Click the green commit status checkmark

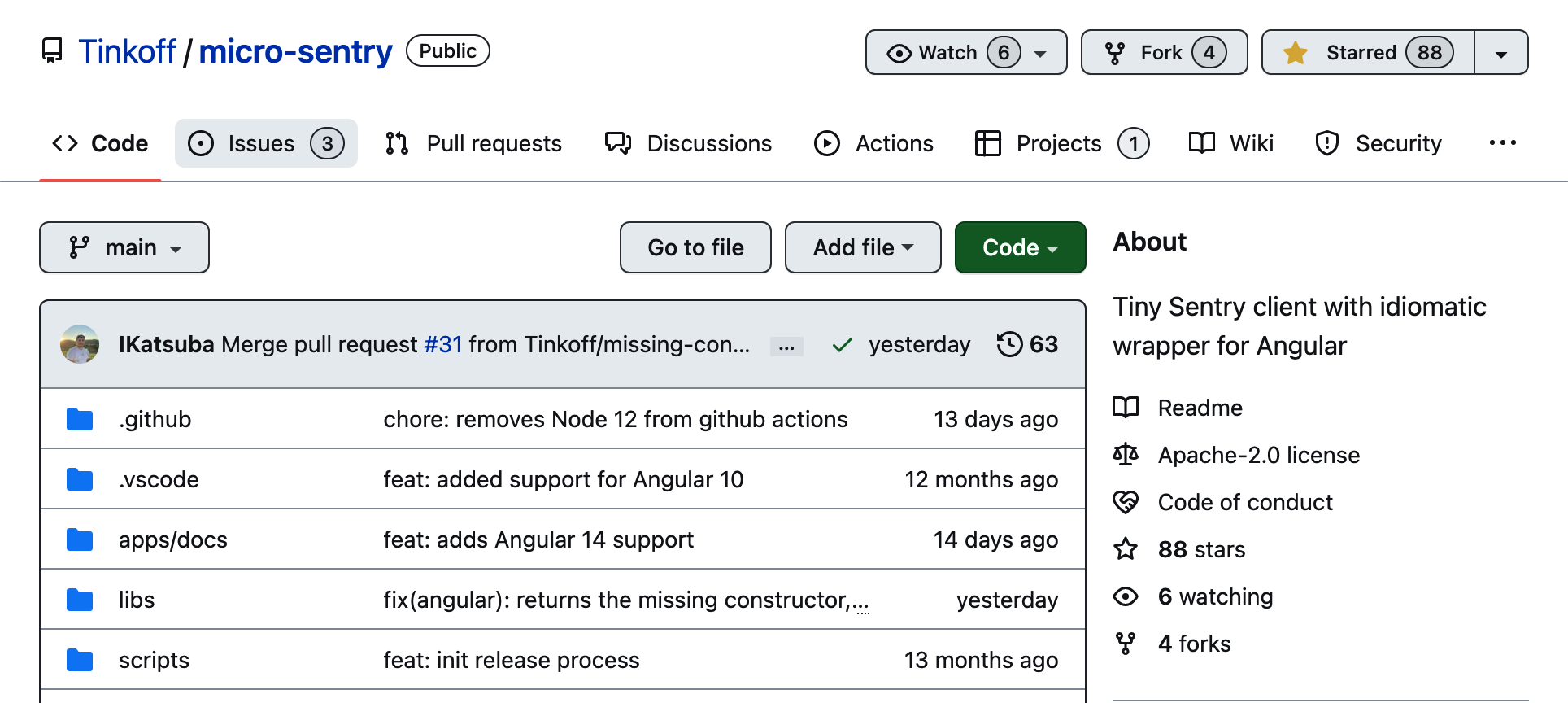pyautogui.click(x=843, y=345)
